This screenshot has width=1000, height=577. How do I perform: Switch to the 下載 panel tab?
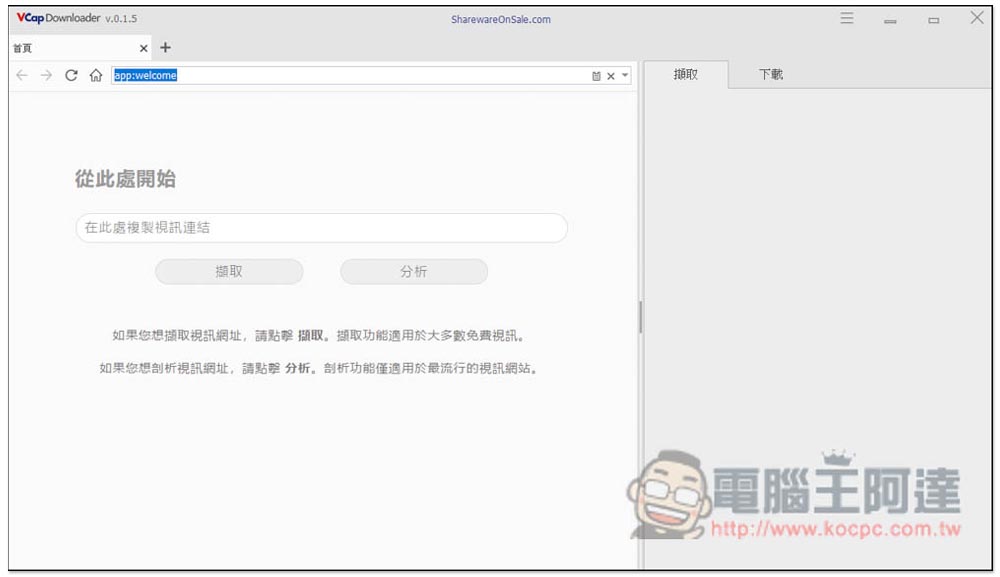coord(770,75)
